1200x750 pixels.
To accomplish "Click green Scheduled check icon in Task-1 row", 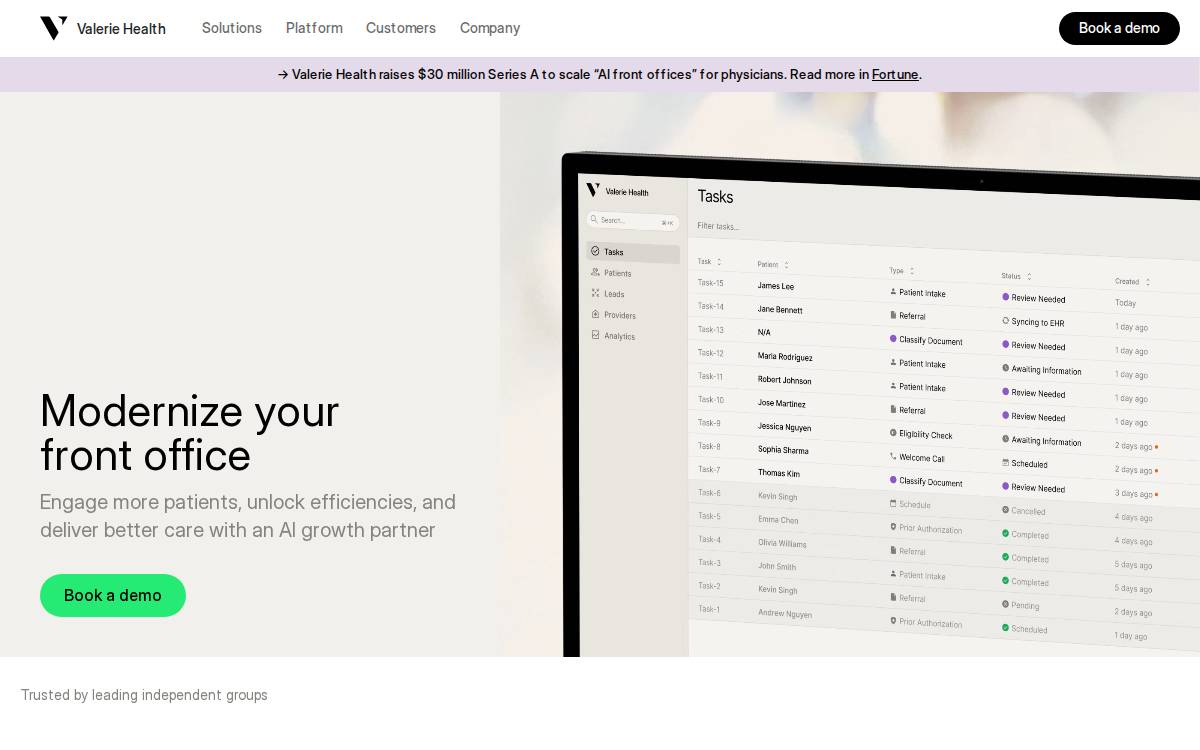I will (x=1006, y=628).
